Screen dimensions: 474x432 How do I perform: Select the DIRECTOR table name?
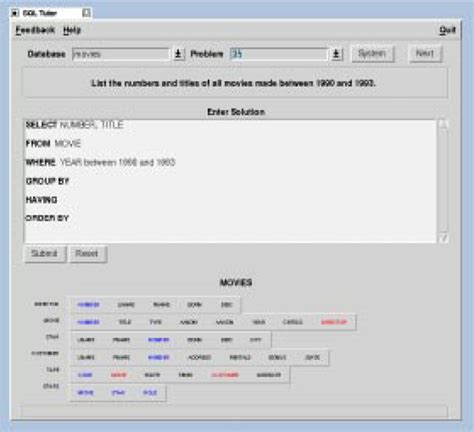coord(47,304)
